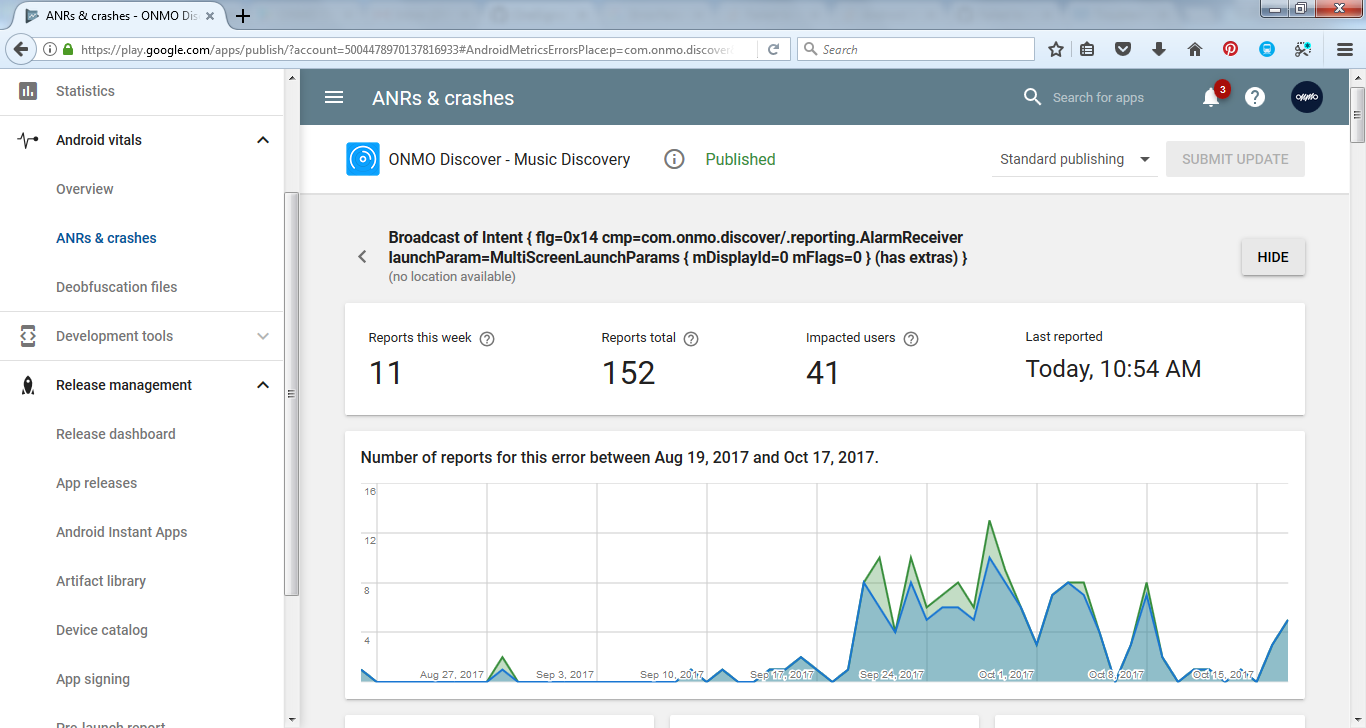
Task: Open the Firefox hamburger menu
Action: point(1344,48)
